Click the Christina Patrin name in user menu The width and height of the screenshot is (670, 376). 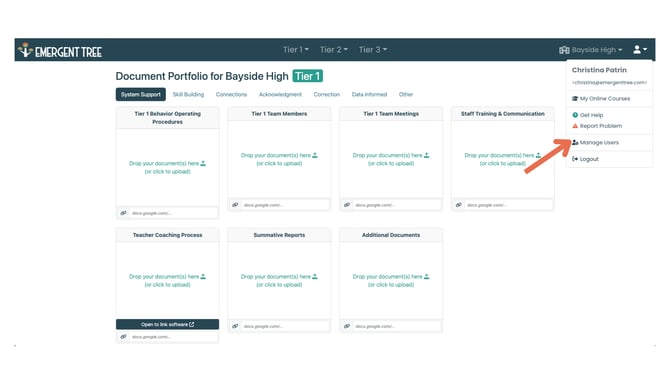[x=599, y=70]
